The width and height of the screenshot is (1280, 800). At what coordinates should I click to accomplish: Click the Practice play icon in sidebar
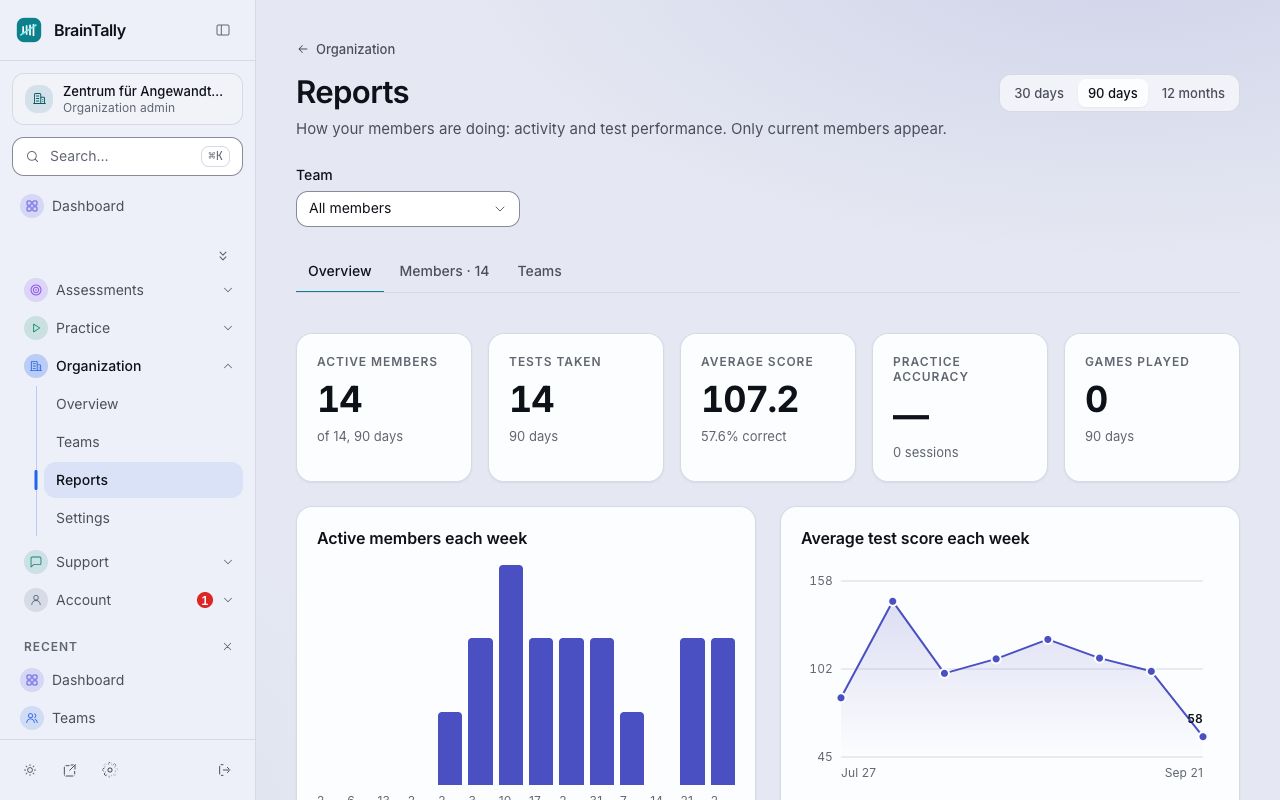point(36,328)
